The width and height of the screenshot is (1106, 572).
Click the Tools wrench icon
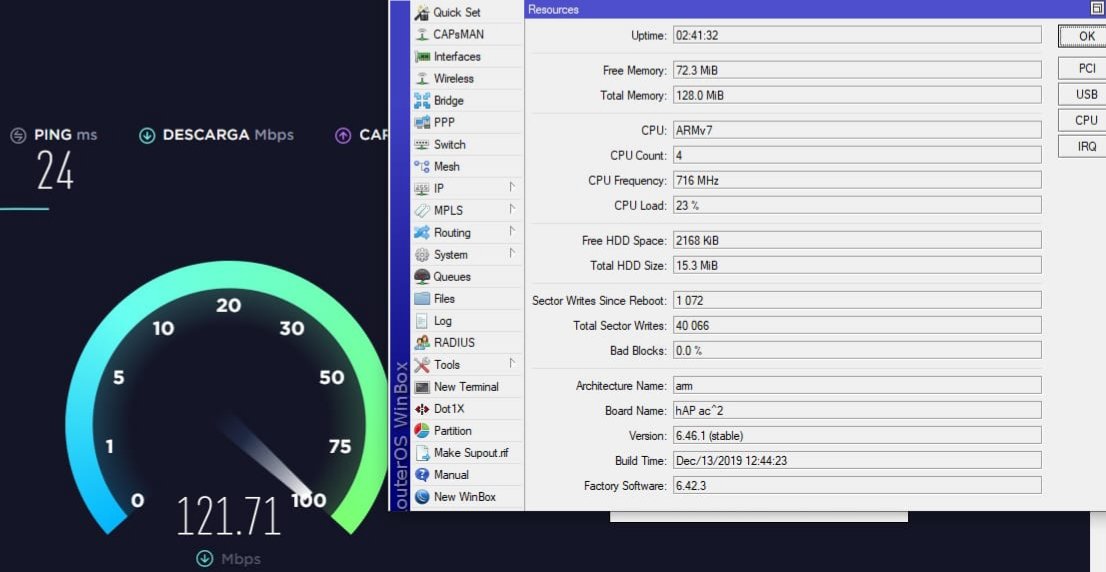click(x=422, y=365)
